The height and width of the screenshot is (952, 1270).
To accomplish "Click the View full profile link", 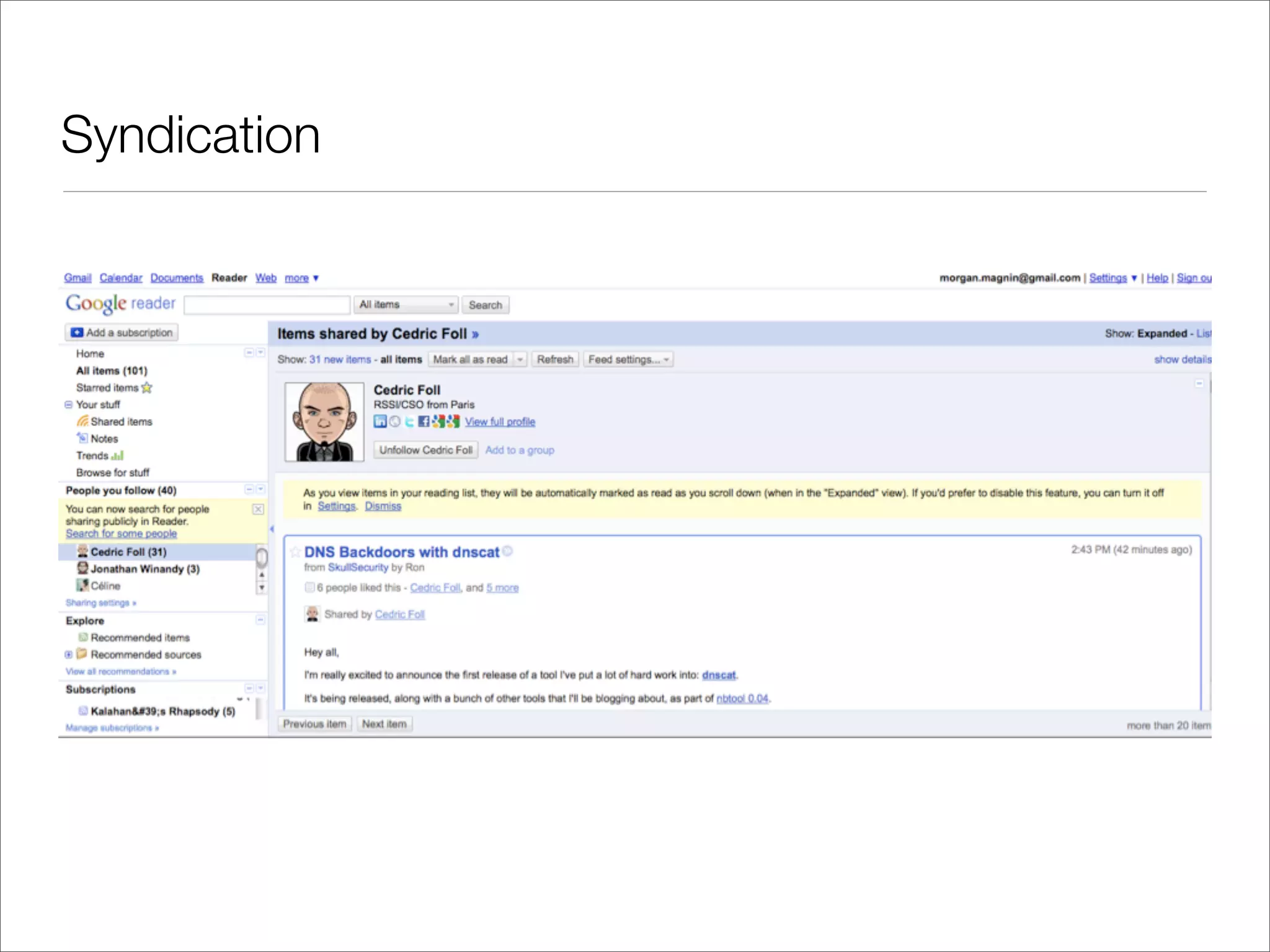I will click(500, 422).
